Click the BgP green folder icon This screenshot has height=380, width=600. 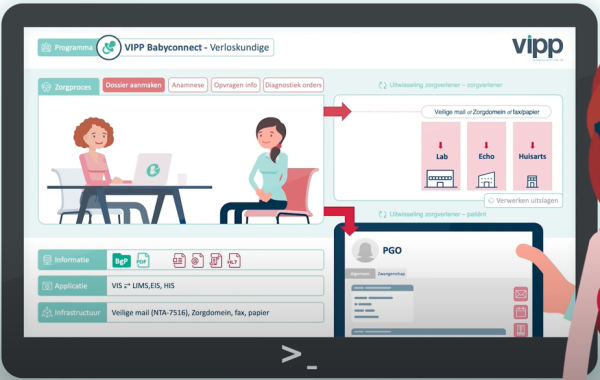pyautogui.click(x=121, y=261)
